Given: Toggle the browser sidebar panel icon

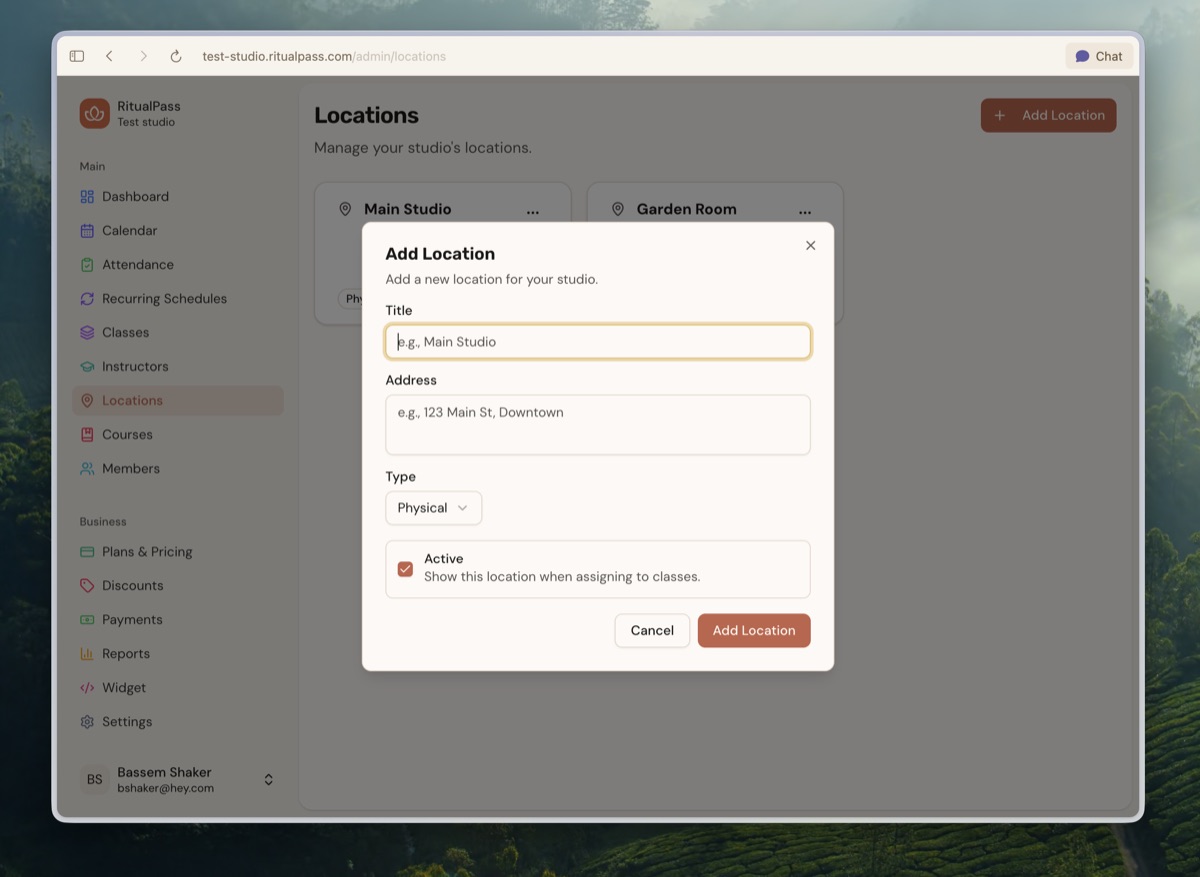Looking at the screenshot, I should point(77,56).
